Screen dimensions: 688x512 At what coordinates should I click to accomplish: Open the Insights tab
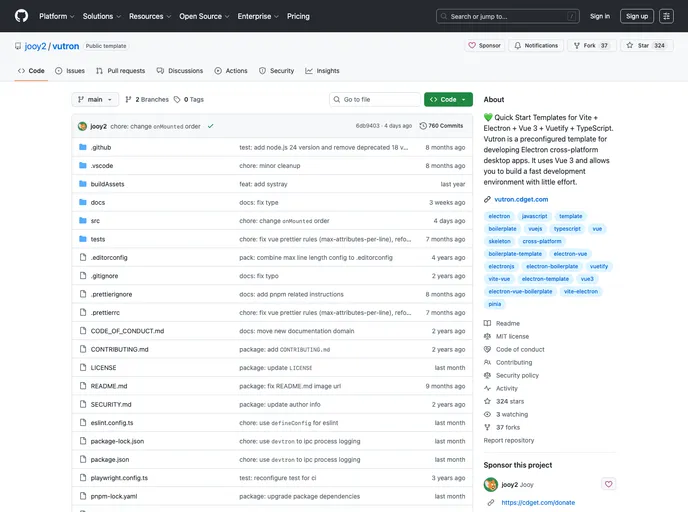[322, 71]
